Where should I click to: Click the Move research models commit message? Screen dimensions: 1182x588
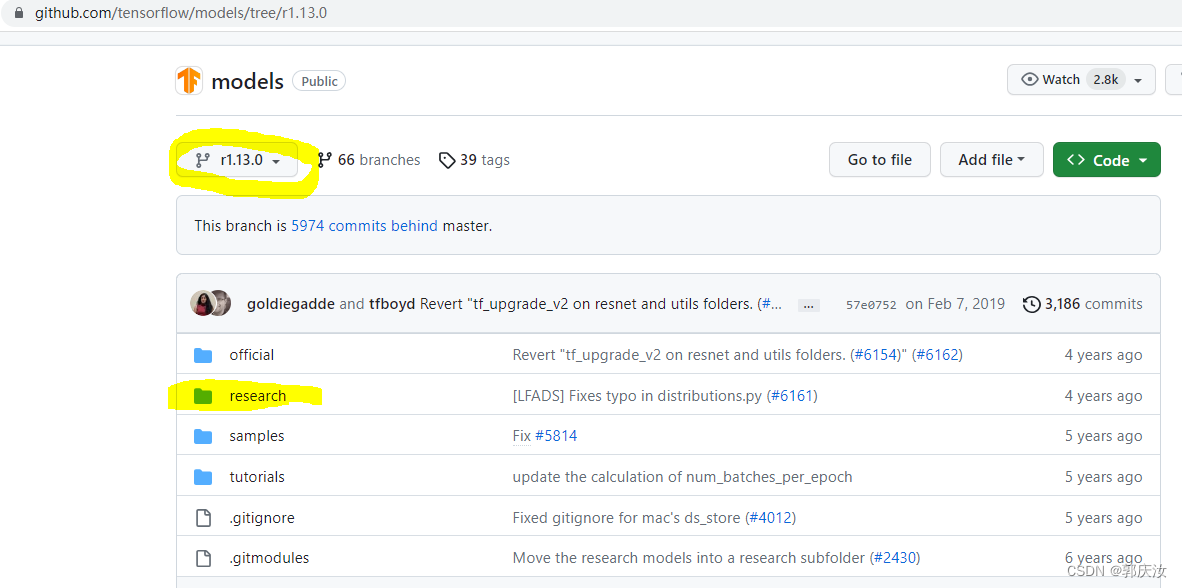pos(690,559)
